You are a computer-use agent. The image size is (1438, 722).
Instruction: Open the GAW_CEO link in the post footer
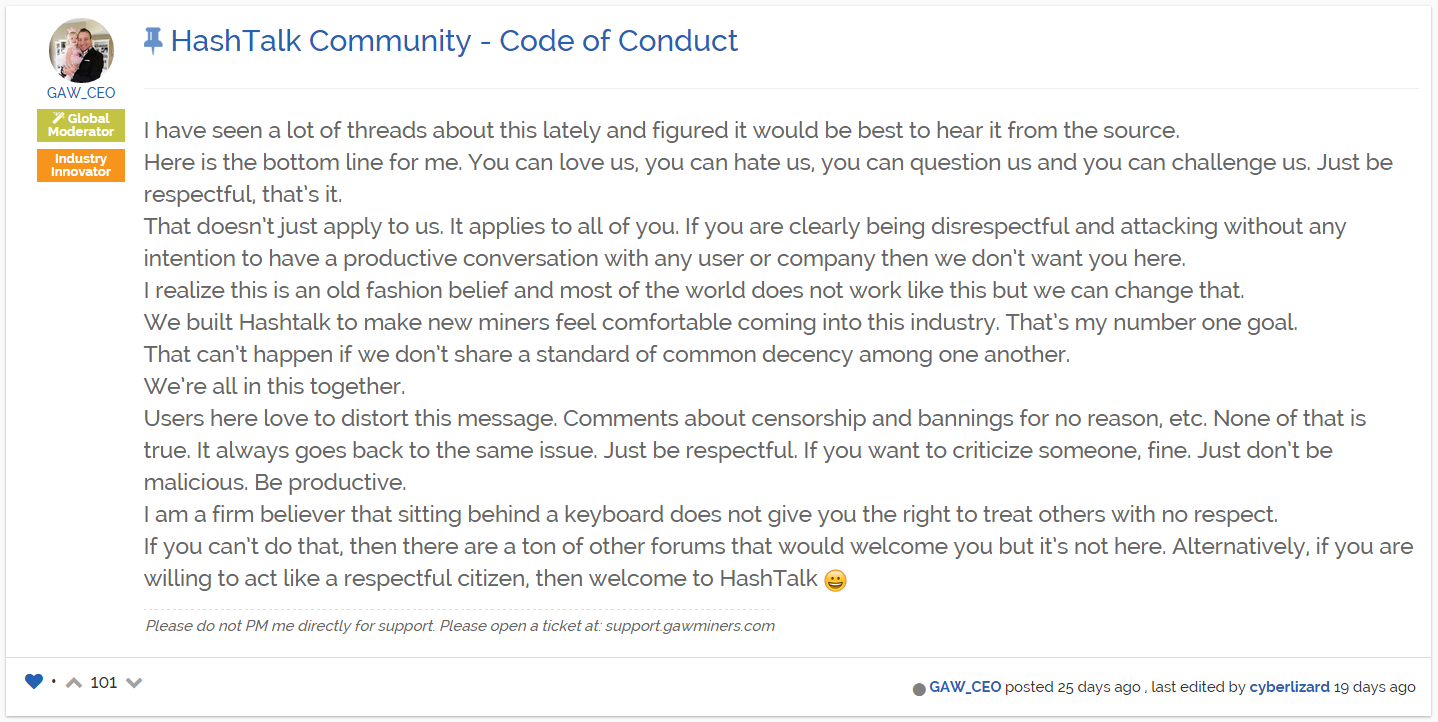coord(965,687)
